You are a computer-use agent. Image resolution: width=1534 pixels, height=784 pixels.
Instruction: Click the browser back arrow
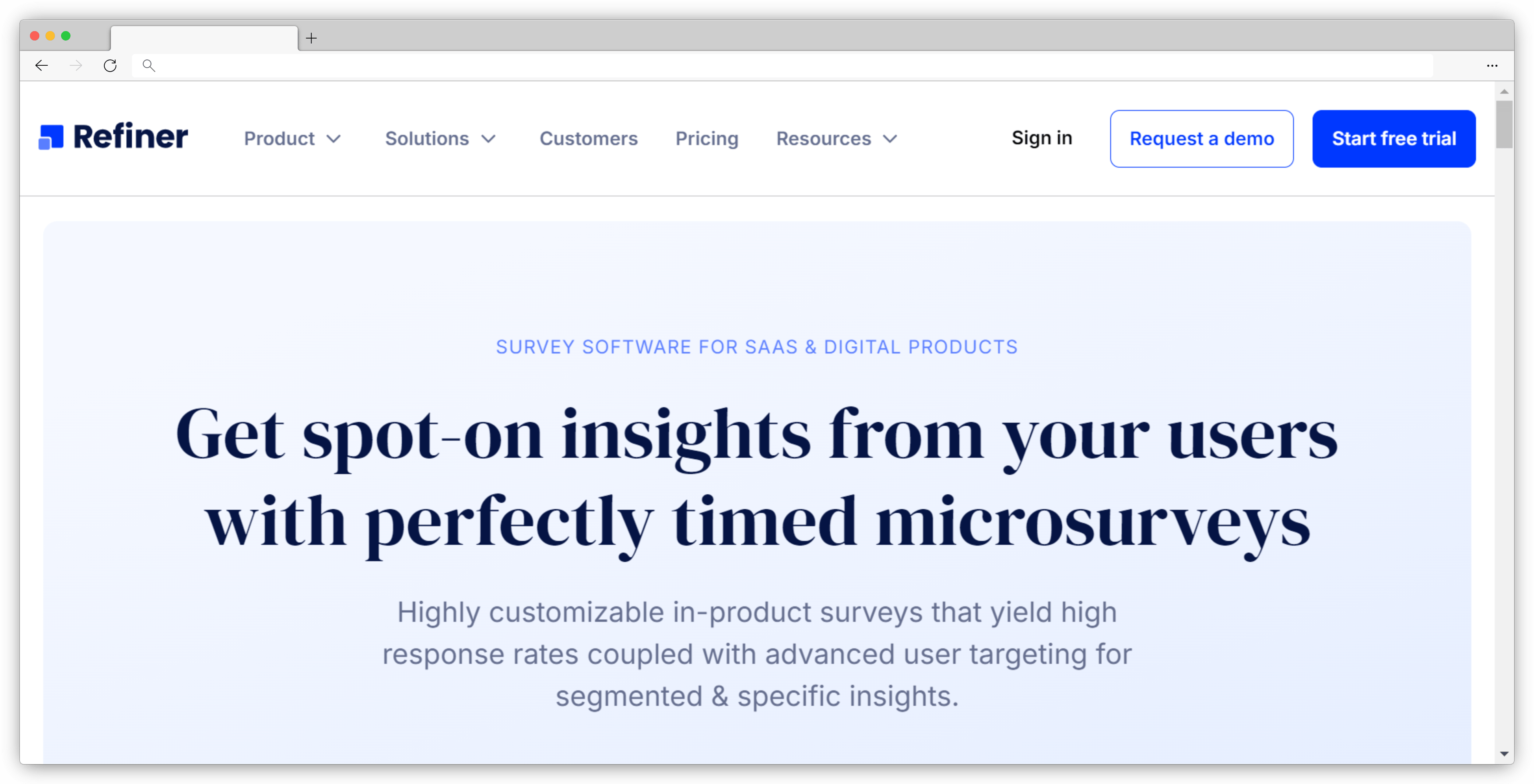[x=41, y=65]
